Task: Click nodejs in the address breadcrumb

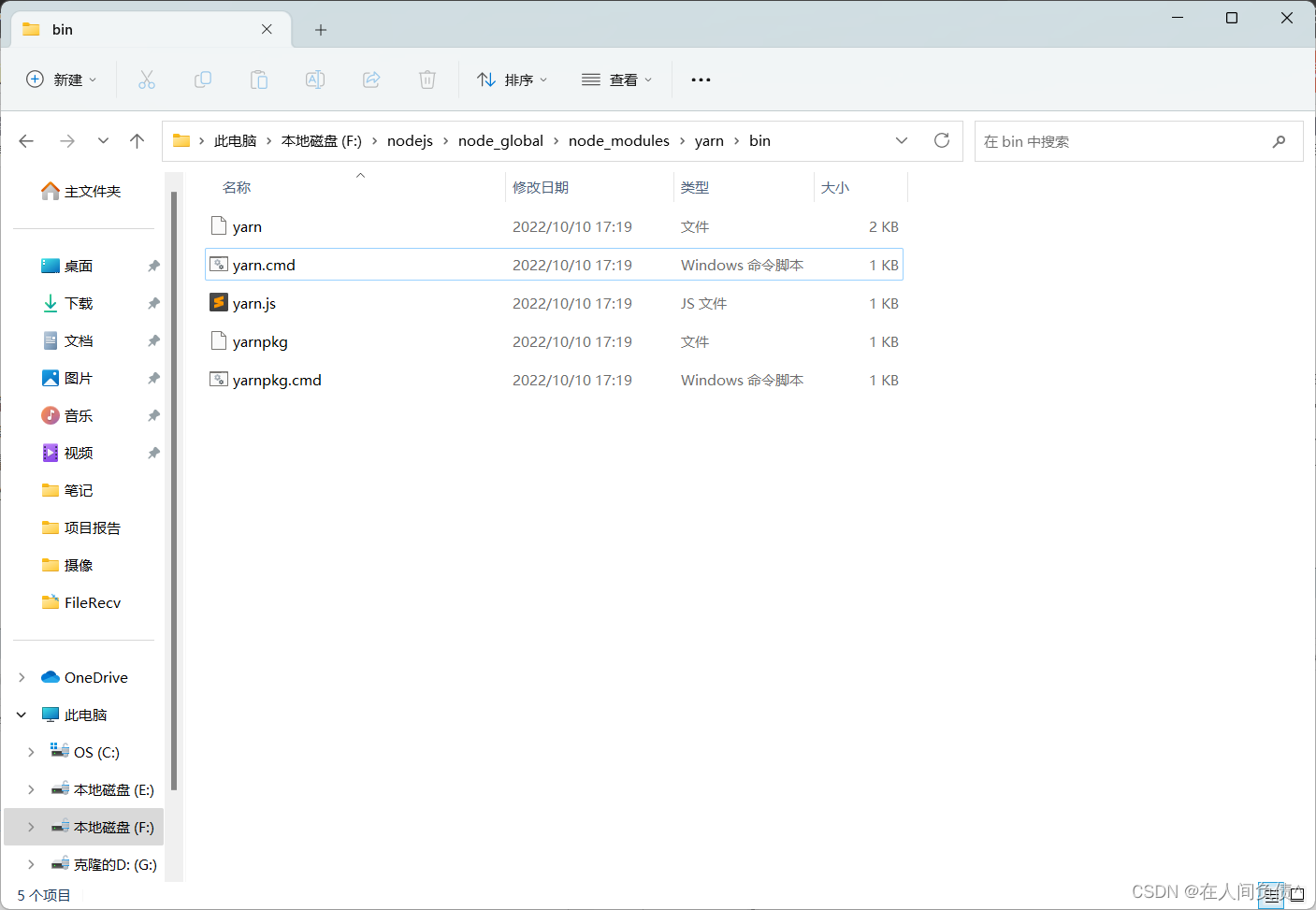Action: coord(410,140)
